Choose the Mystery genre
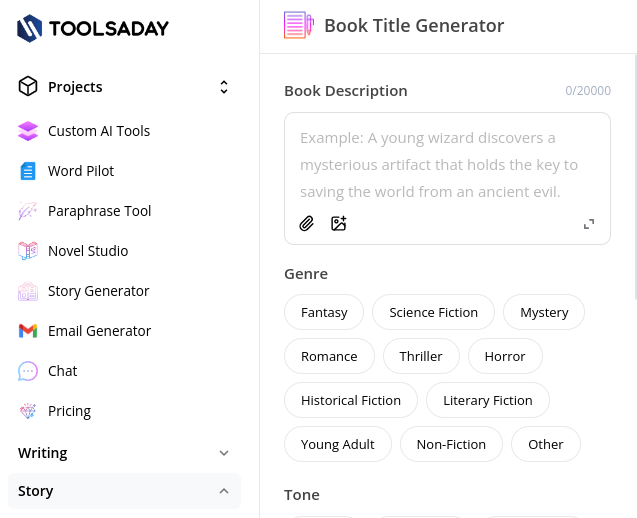Screen dimensions: 637x518 coord(544,312)
